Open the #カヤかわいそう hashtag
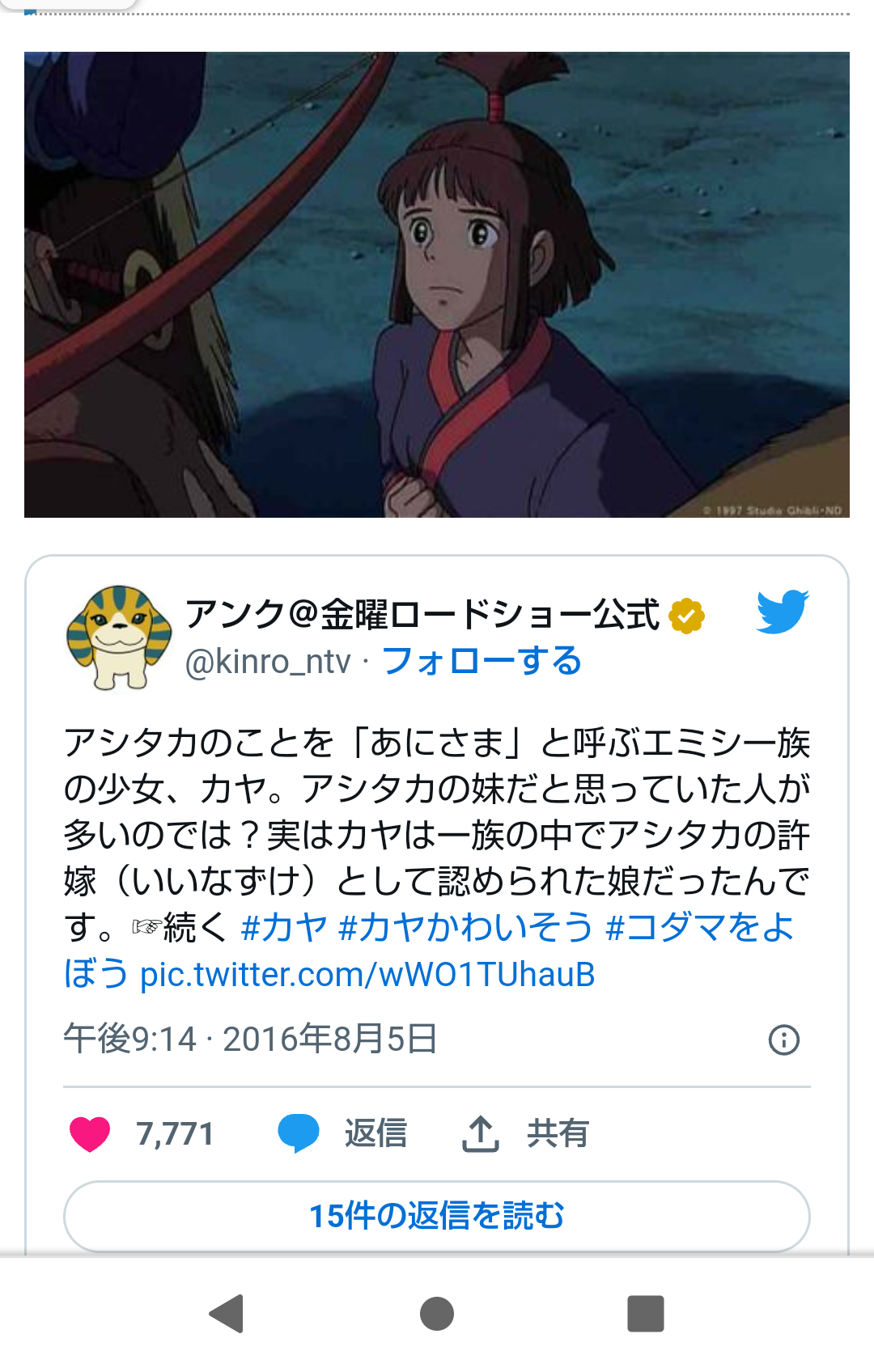 click(466, 927)
